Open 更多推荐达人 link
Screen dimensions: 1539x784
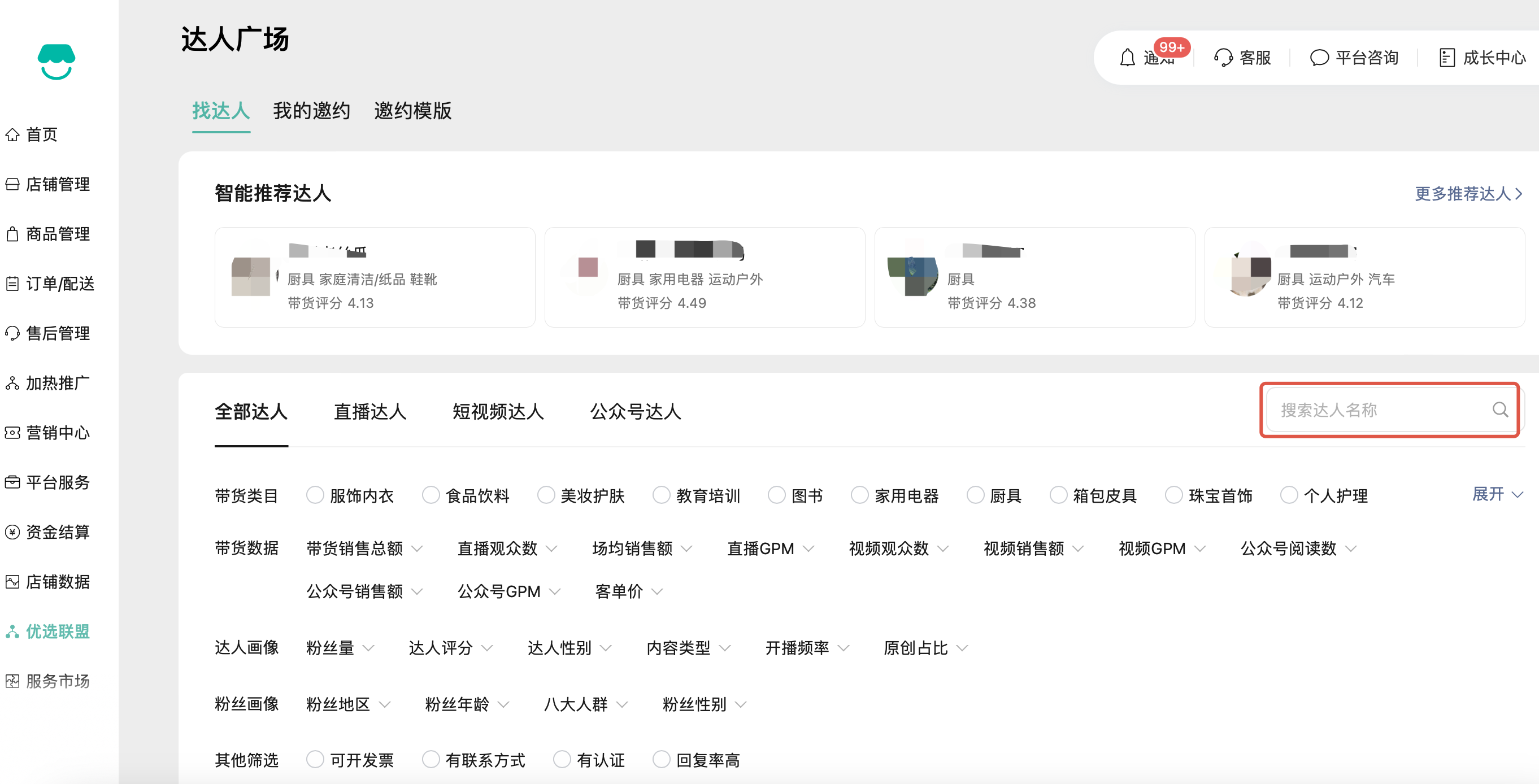coord(1468,194)
